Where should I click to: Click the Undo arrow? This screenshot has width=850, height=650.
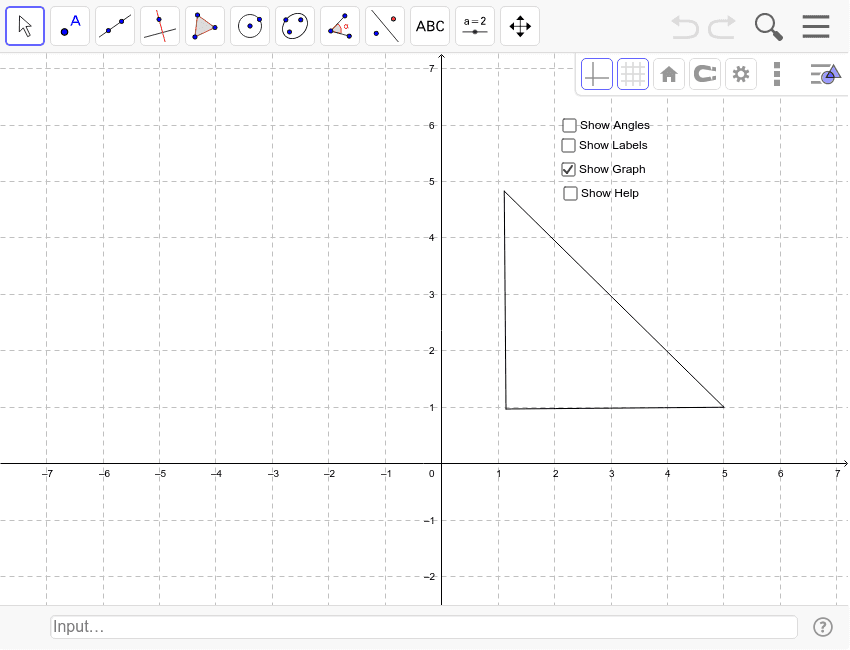coord(685,27)
